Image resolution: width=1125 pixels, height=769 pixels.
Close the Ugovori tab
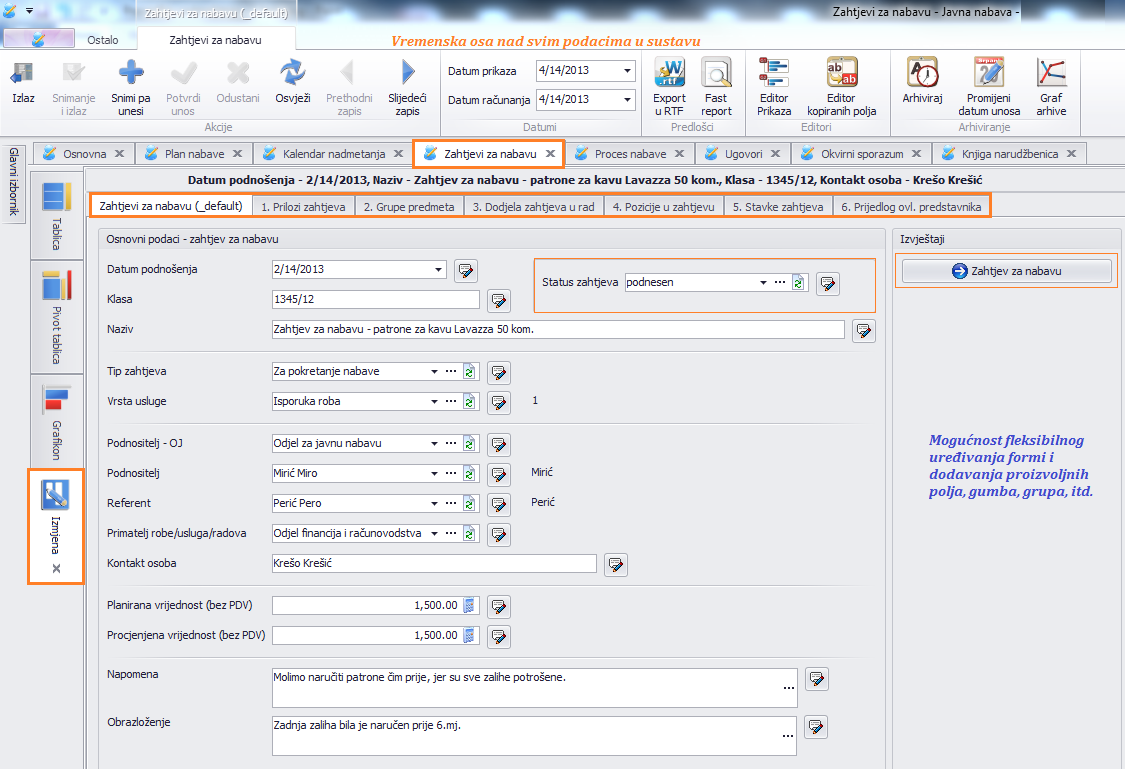point(776,154)
